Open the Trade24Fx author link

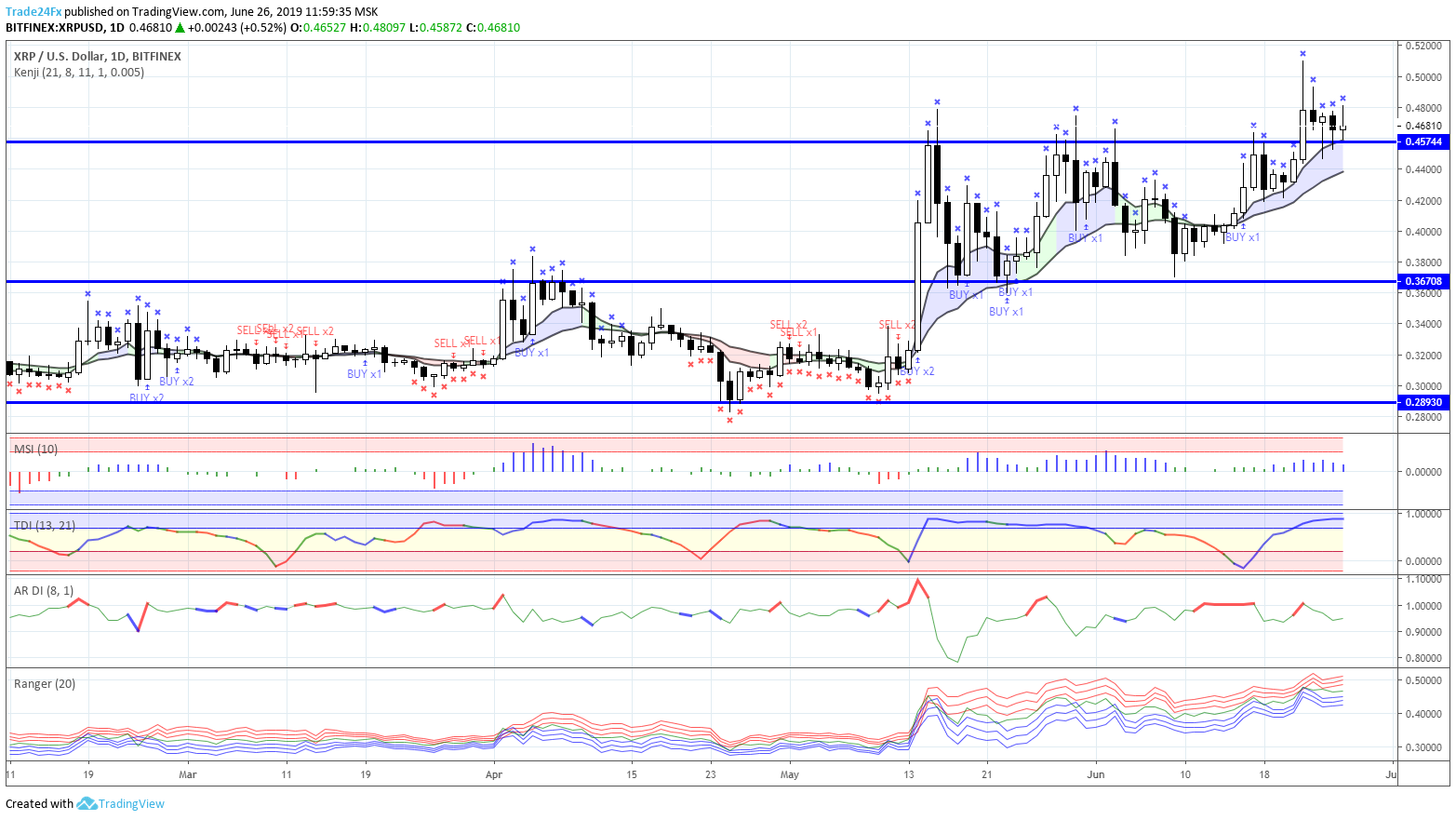point(33,12)
